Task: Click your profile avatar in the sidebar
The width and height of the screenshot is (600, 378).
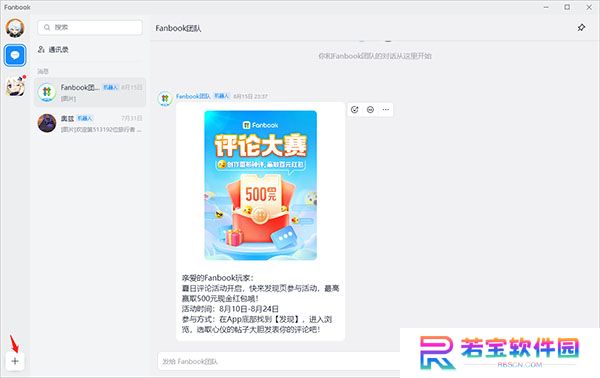Action: (15, 28)
